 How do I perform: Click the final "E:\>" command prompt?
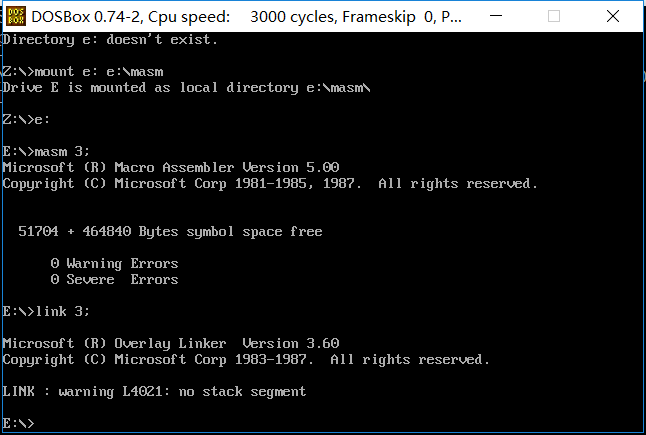19,423
